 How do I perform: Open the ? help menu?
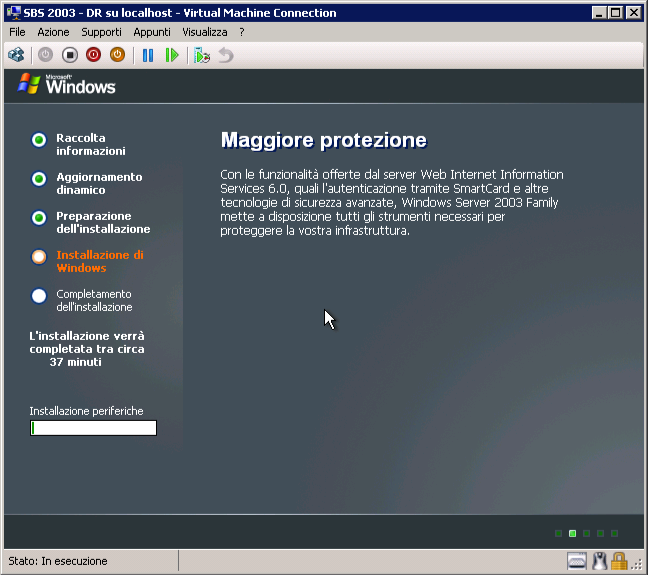click(x=242, y=32)
